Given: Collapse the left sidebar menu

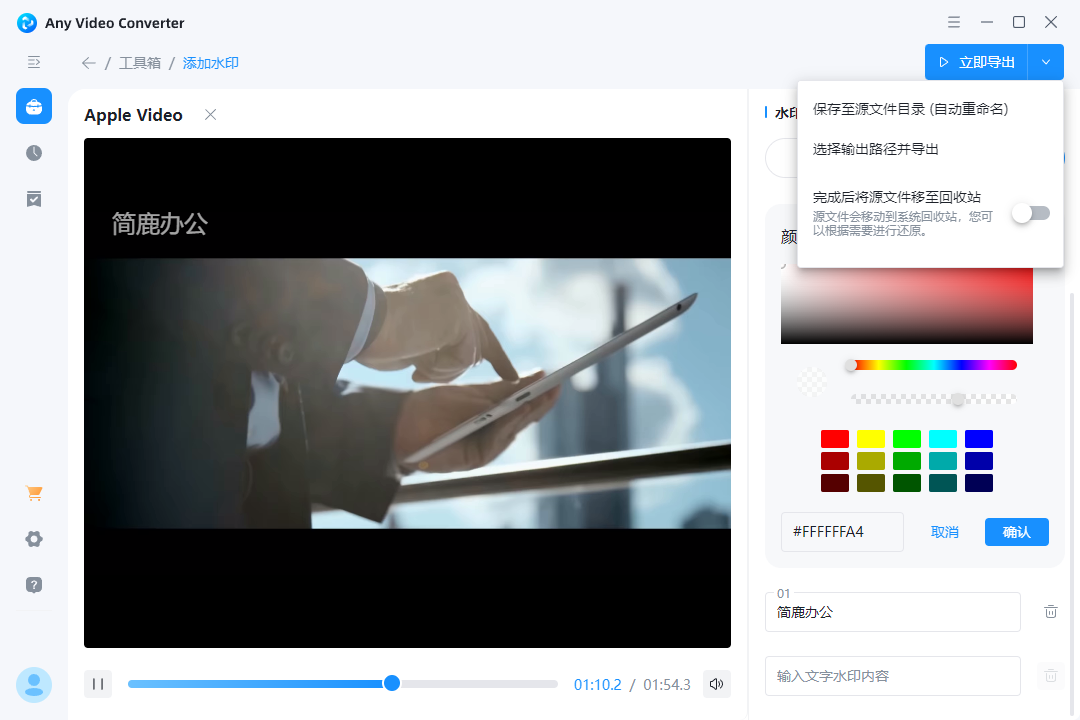Looking at the screenshot, I should tap(34, 62).
